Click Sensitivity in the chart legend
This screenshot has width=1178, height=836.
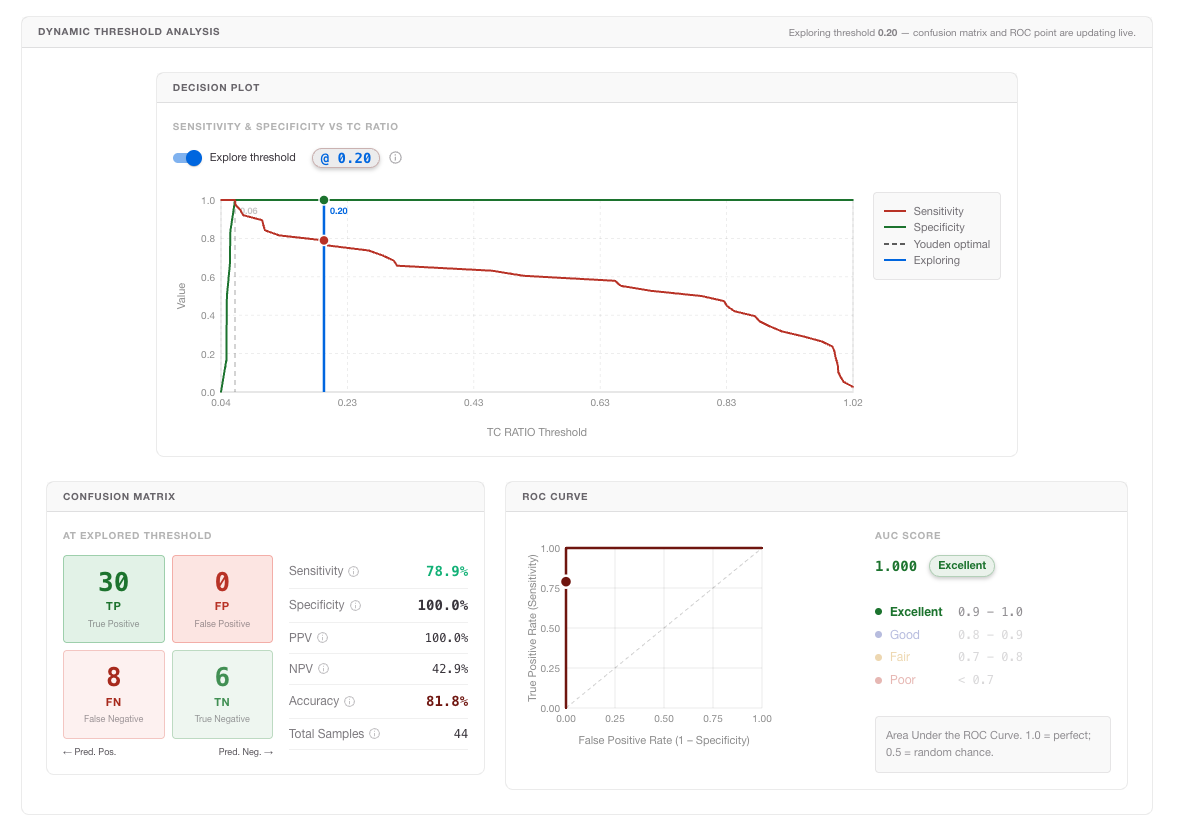pos(924,211)
